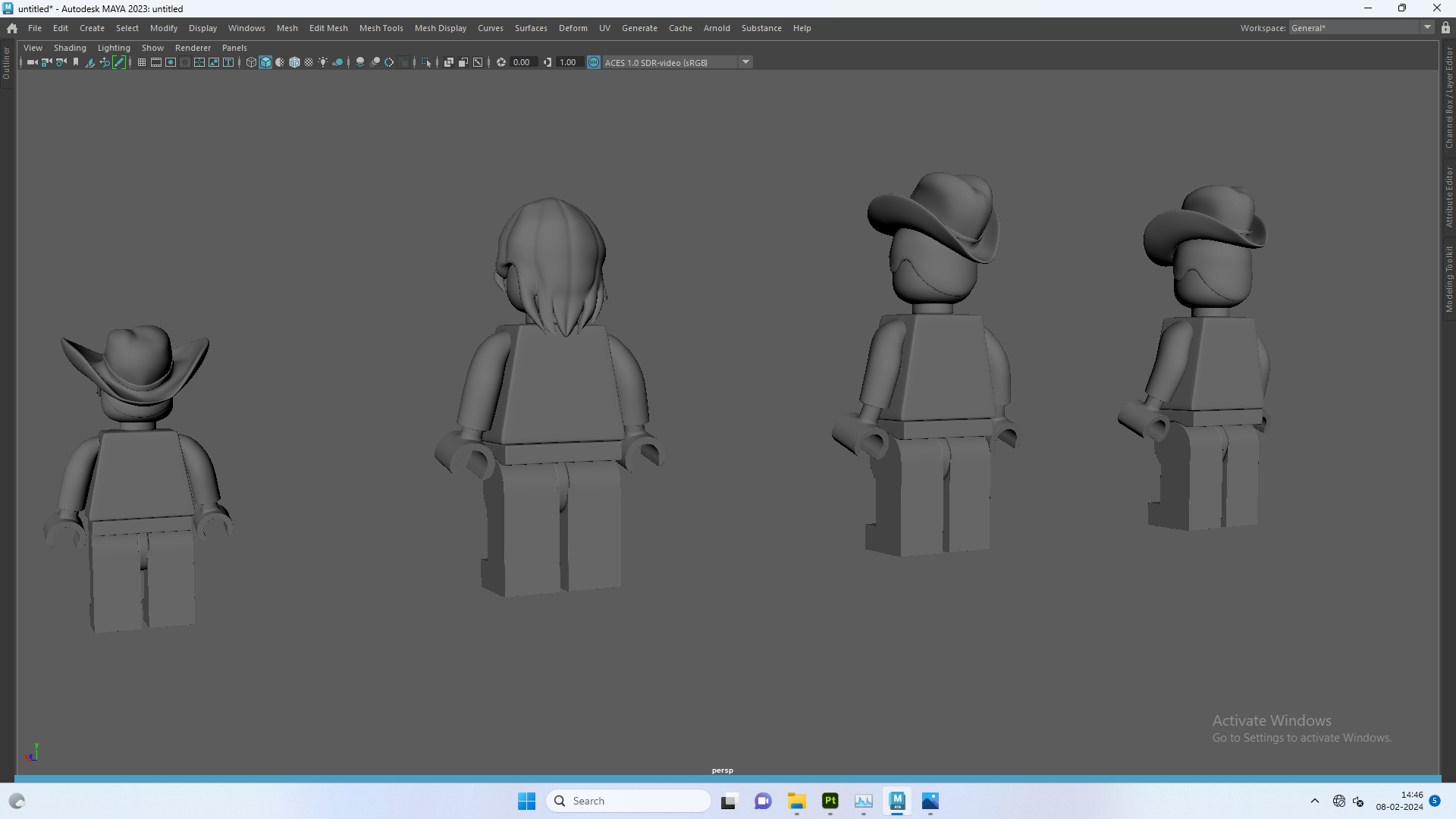
Task: Toggle Screen Space Ambient Occlusion icon
Action: tap(360, 62)
